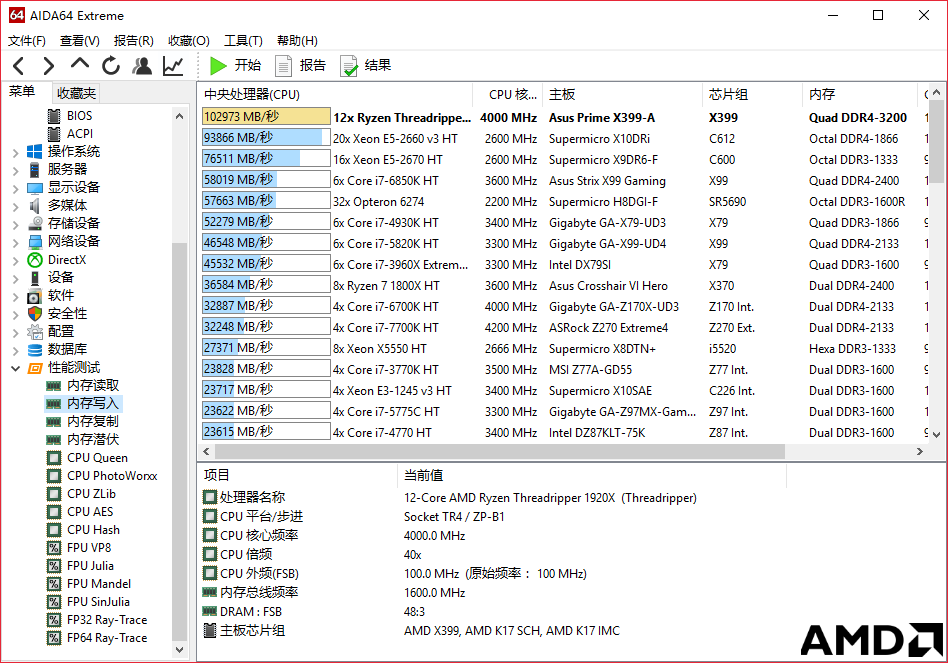Select the 内存写入 benchmark
948x663 pixels.
tap(93, 403)
